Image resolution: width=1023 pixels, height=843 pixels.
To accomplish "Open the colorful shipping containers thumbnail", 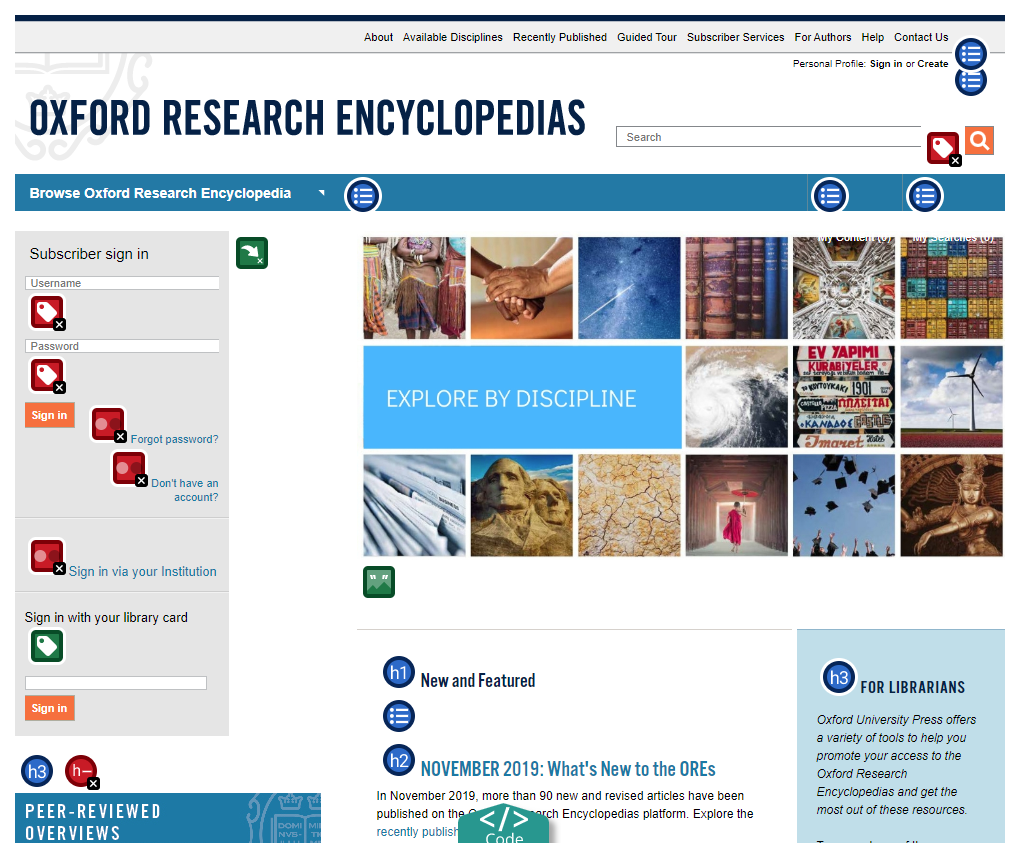I will click(951, 288).
